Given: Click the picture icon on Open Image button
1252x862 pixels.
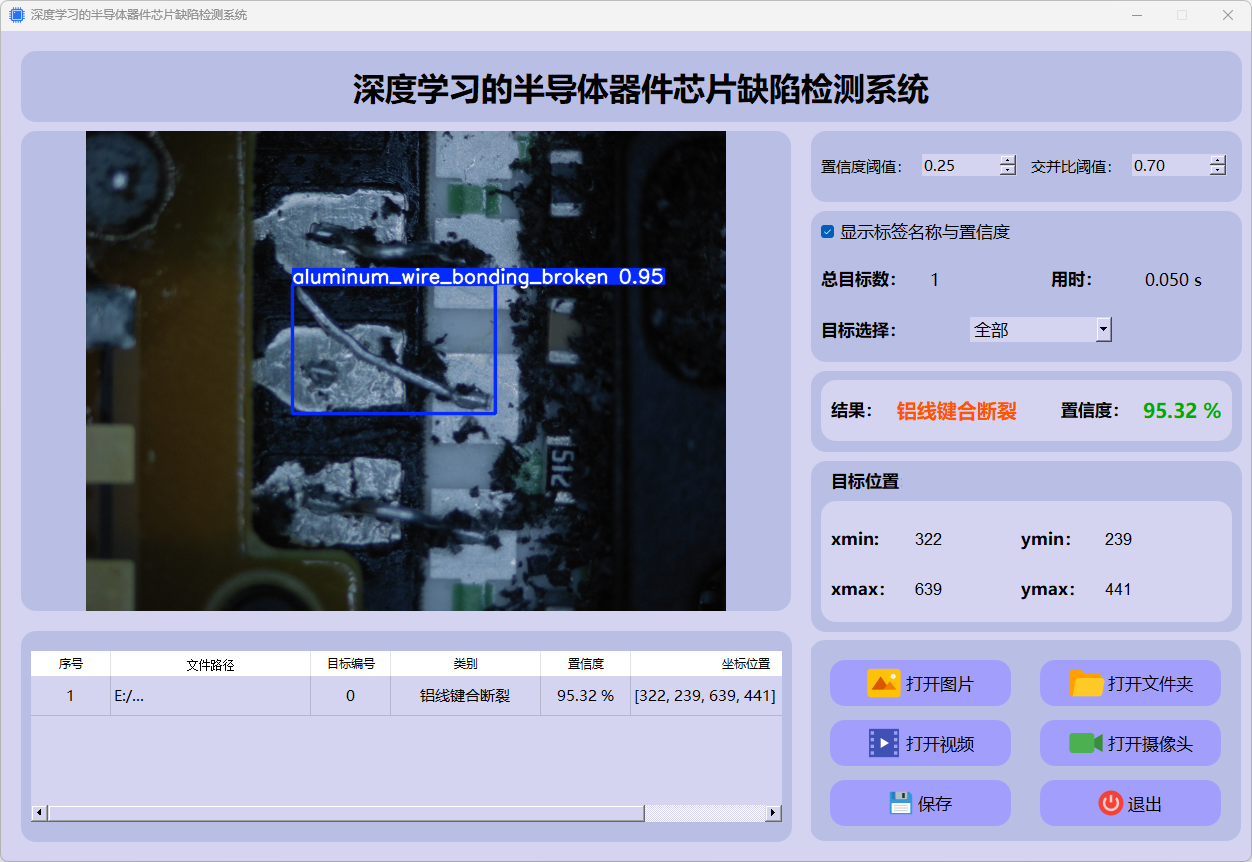Looking at the screenshot, I should [x=884, y=684].
